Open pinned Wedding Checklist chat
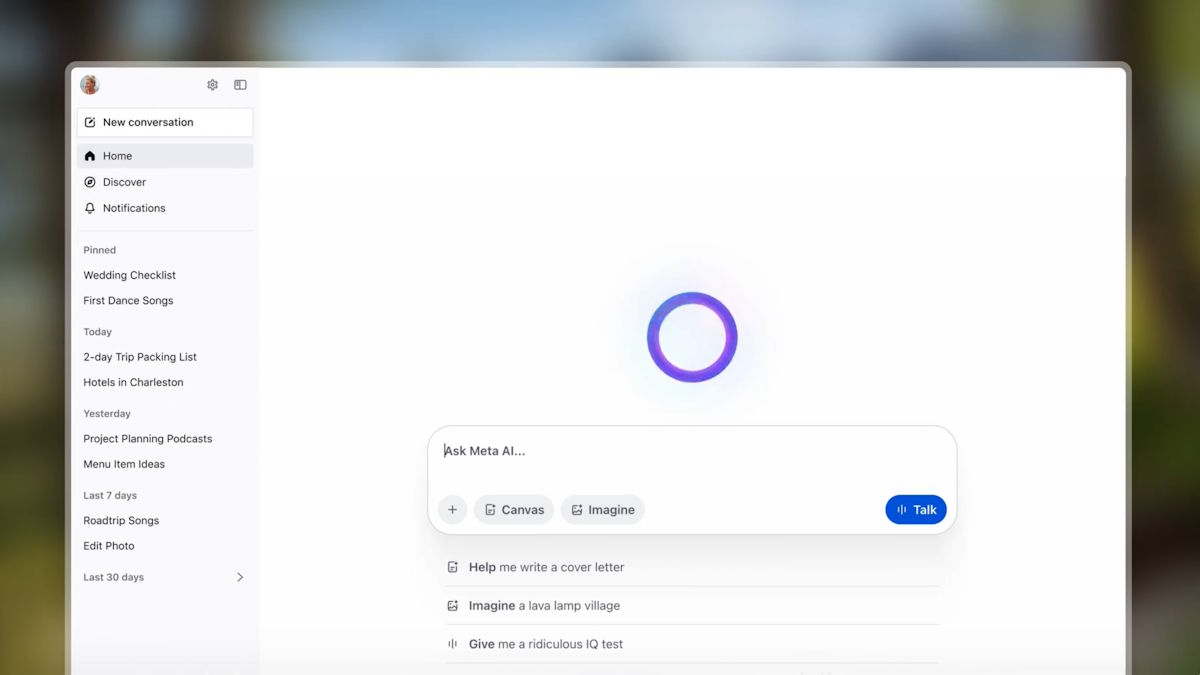 (x=130, y=275)
